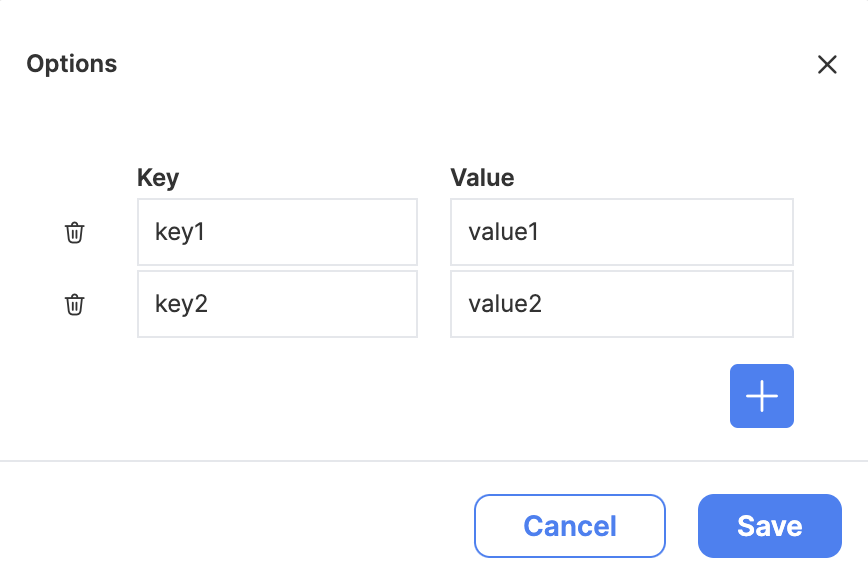The image size is (868, 580).
Task: Select the value2 text box
Action: tap(622, 304)
